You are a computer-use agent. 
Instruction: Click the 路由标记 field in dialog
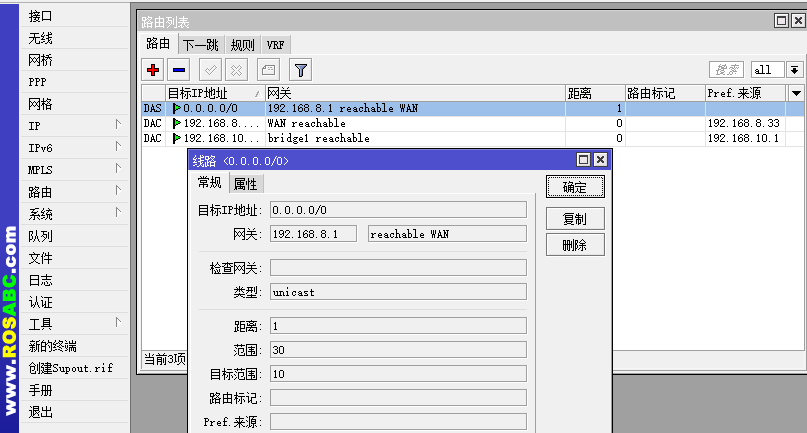pos(398,397)
